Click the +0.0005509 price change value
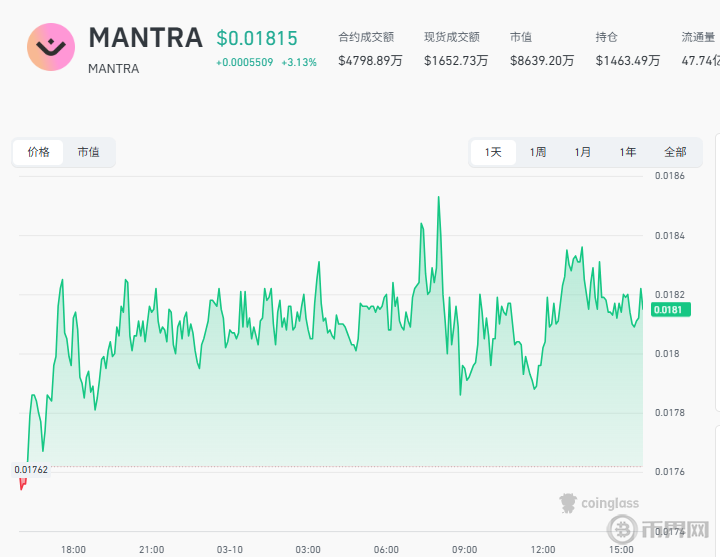This screenshot has width=720, height=557. (245, 62)
